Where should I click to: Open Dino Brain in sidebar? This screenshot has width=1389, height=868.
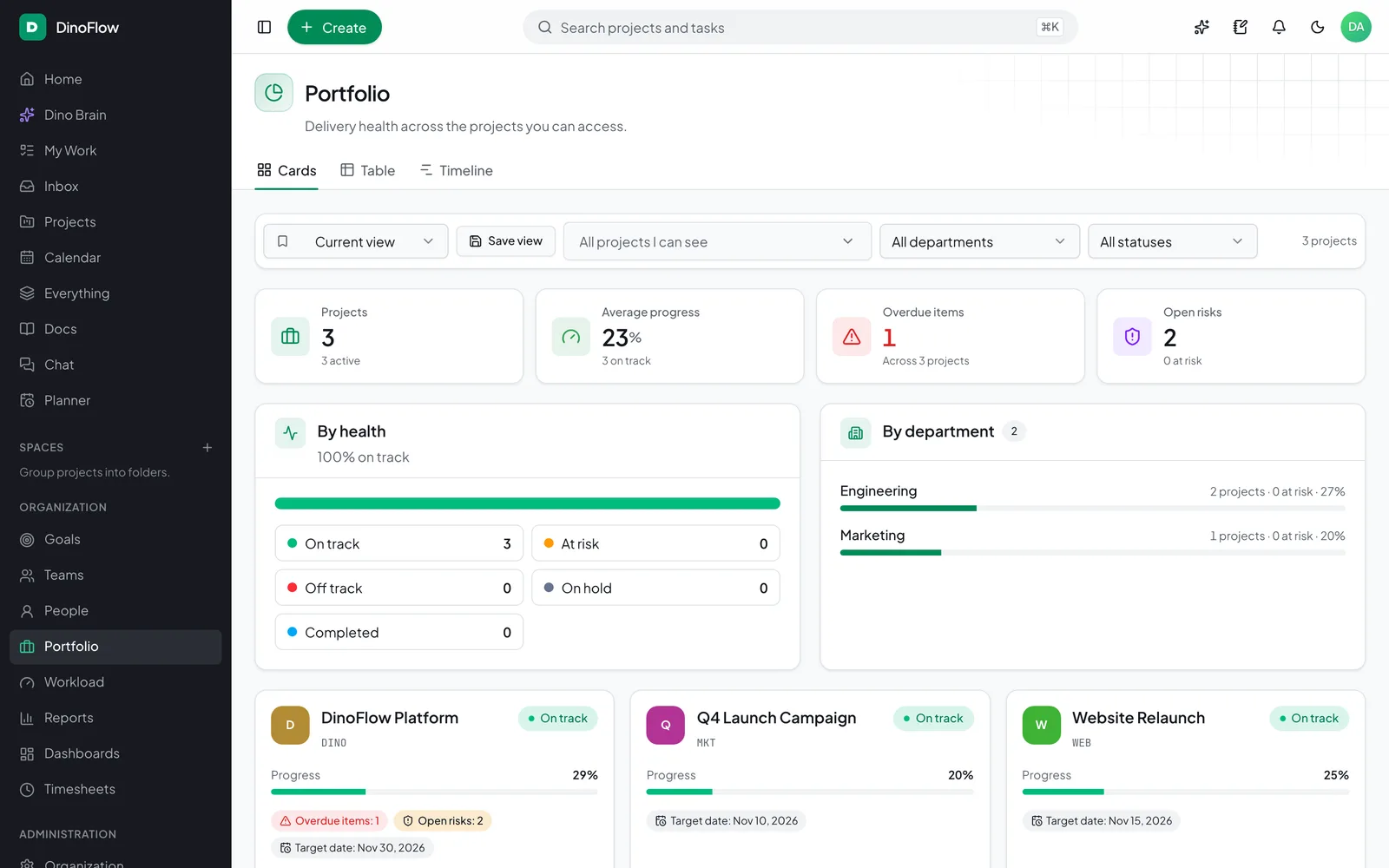tap(115, 115)
